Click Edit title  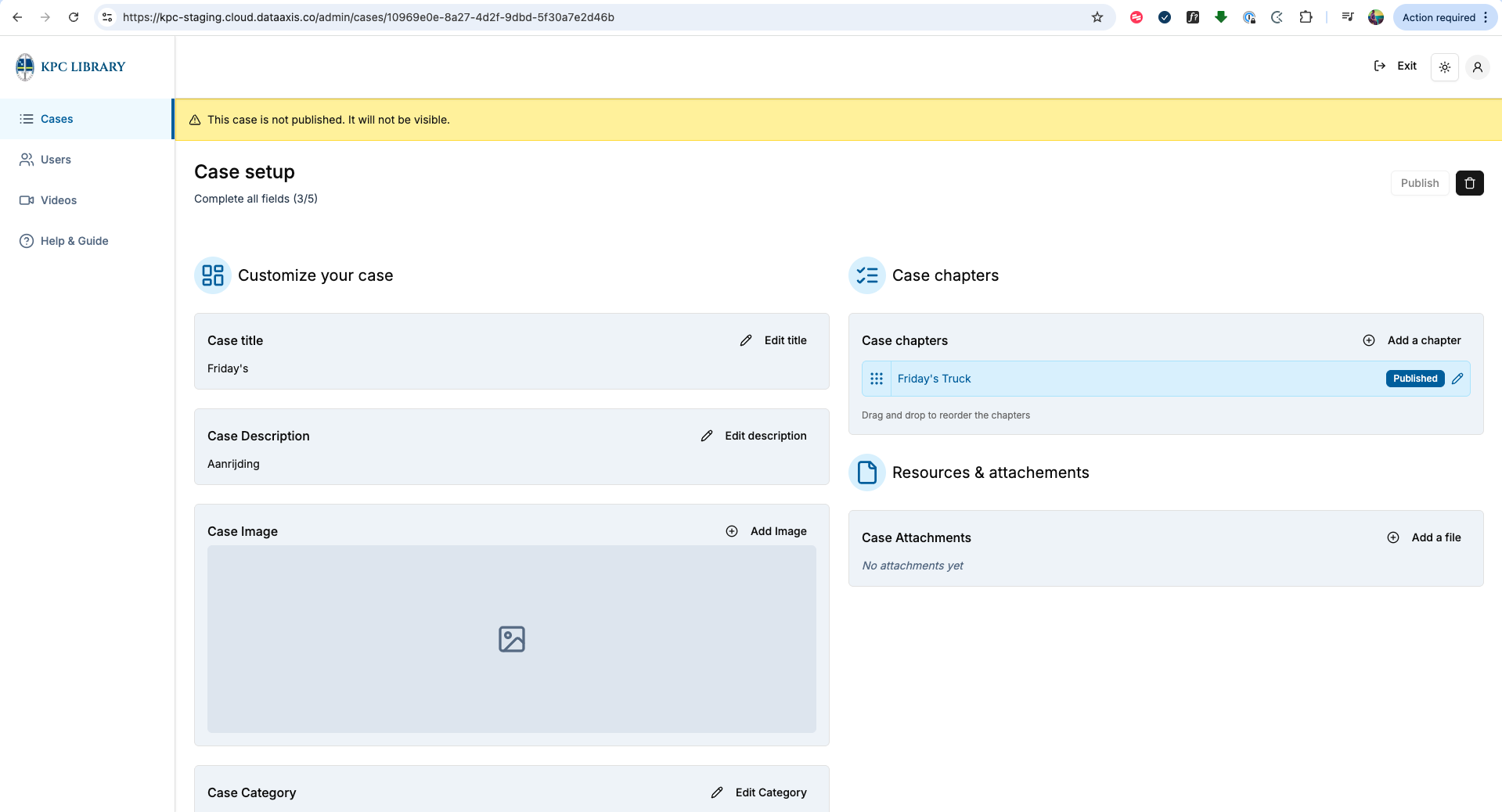[x=773, y=340]
